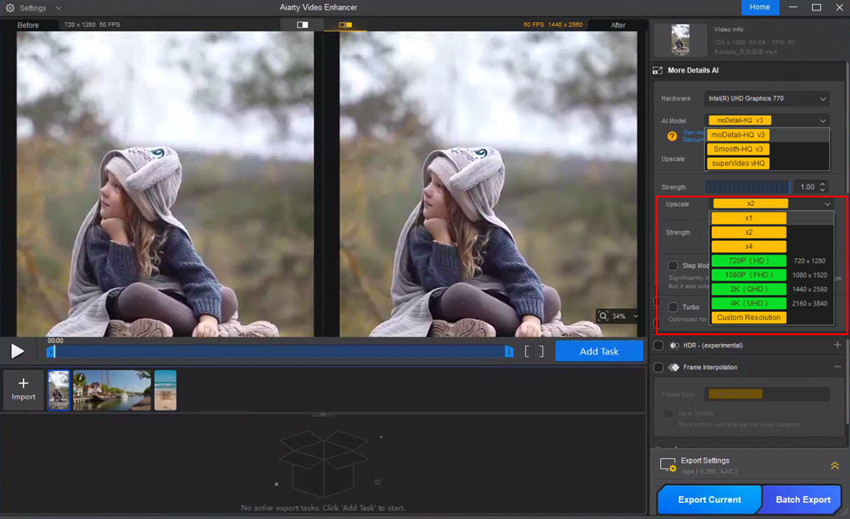Adjust the Strength slider bar

point(748,187)
